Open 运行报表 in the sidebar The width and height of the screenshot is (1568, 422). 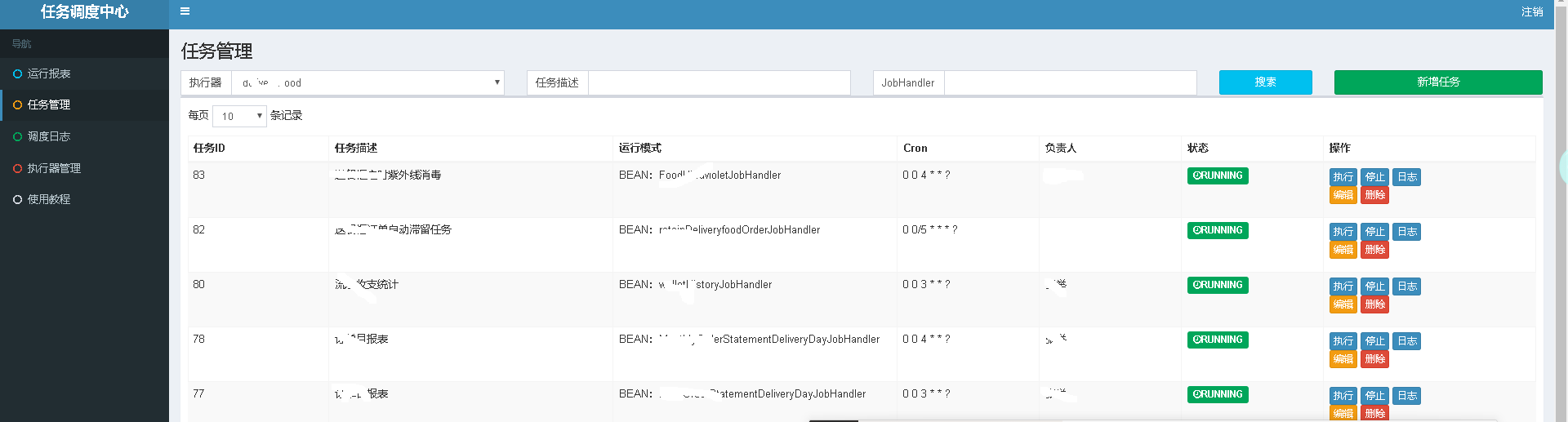(x=84, y=73)
